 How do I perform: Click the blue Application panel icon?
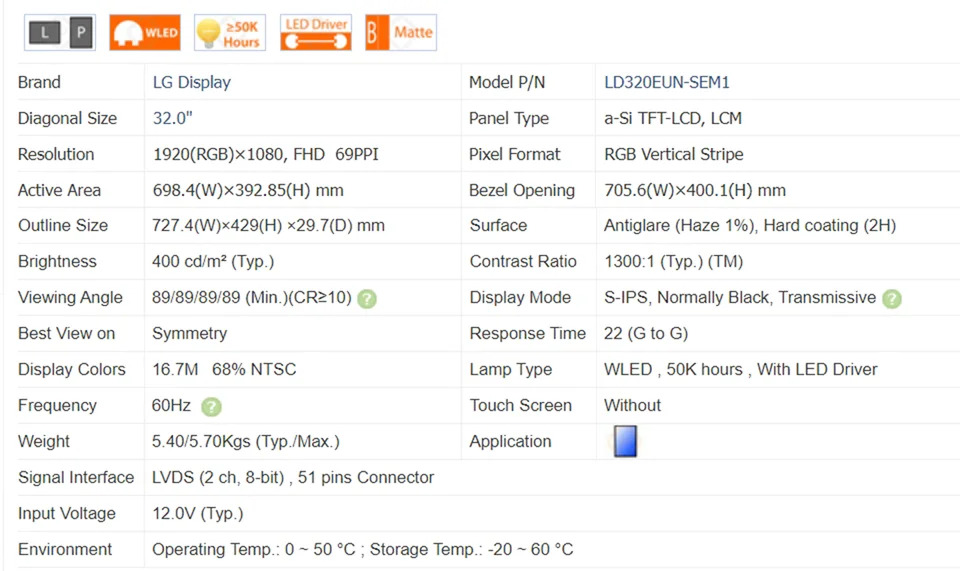tap(625, 441)
